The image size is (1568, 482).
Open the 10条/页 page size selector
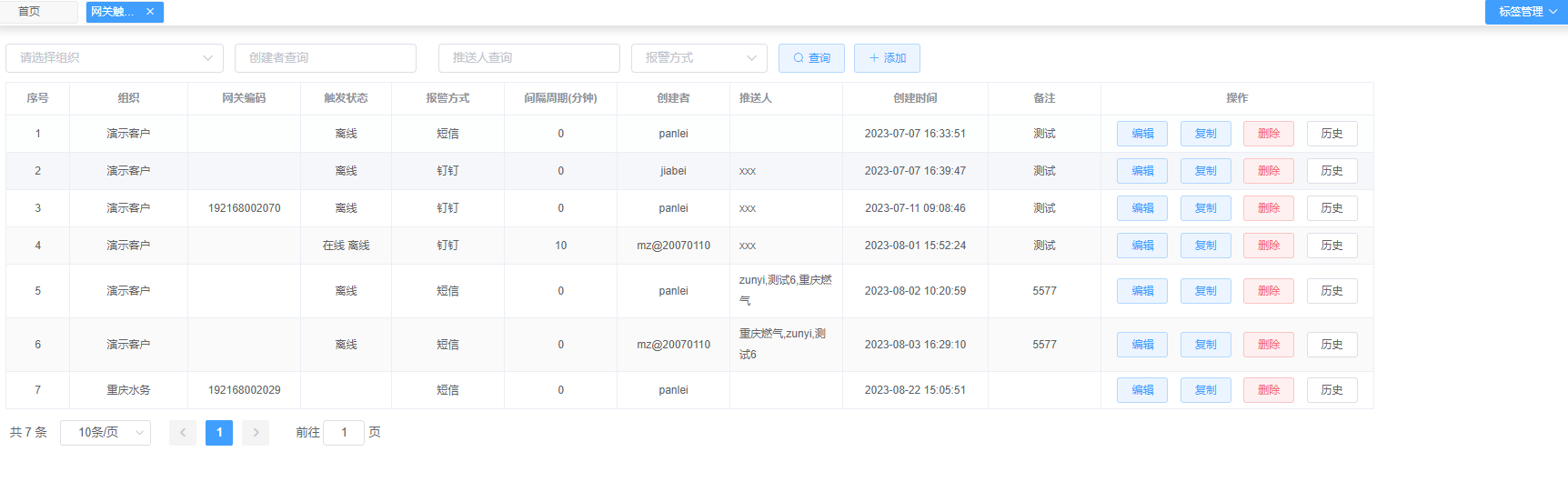pyautogui.click(x=106, y=433)
